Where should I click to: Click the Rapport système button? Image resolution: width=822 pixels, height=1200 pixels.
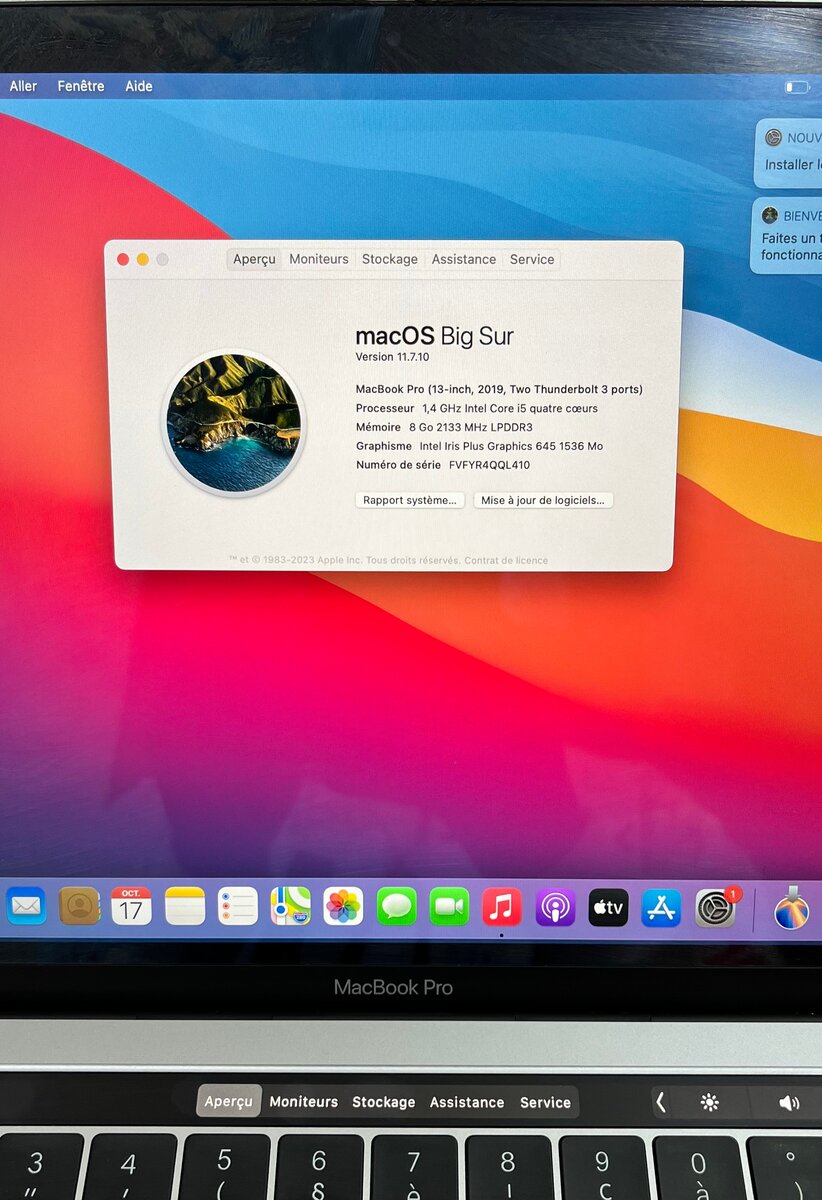[x=410, y=500]
